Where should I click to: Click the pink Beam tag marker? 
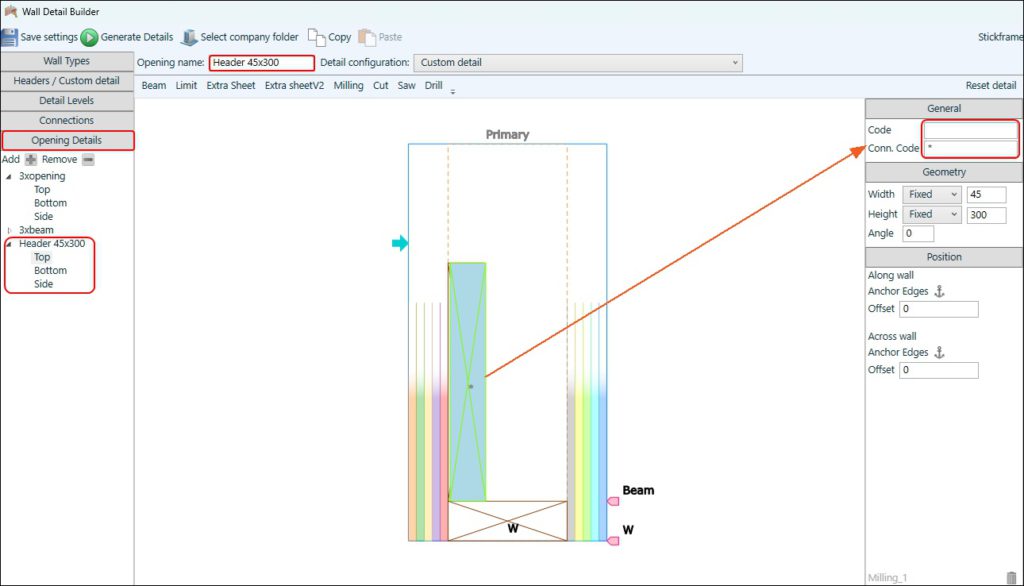point(613,501)
